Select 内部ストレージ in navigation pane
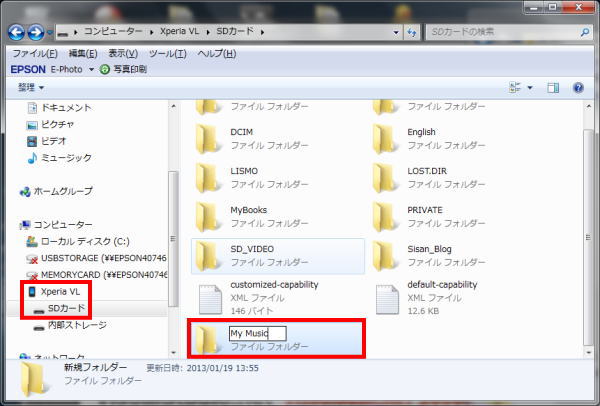Screen dimensions: 600x406 pyautogui.click(x=70, y=325)
